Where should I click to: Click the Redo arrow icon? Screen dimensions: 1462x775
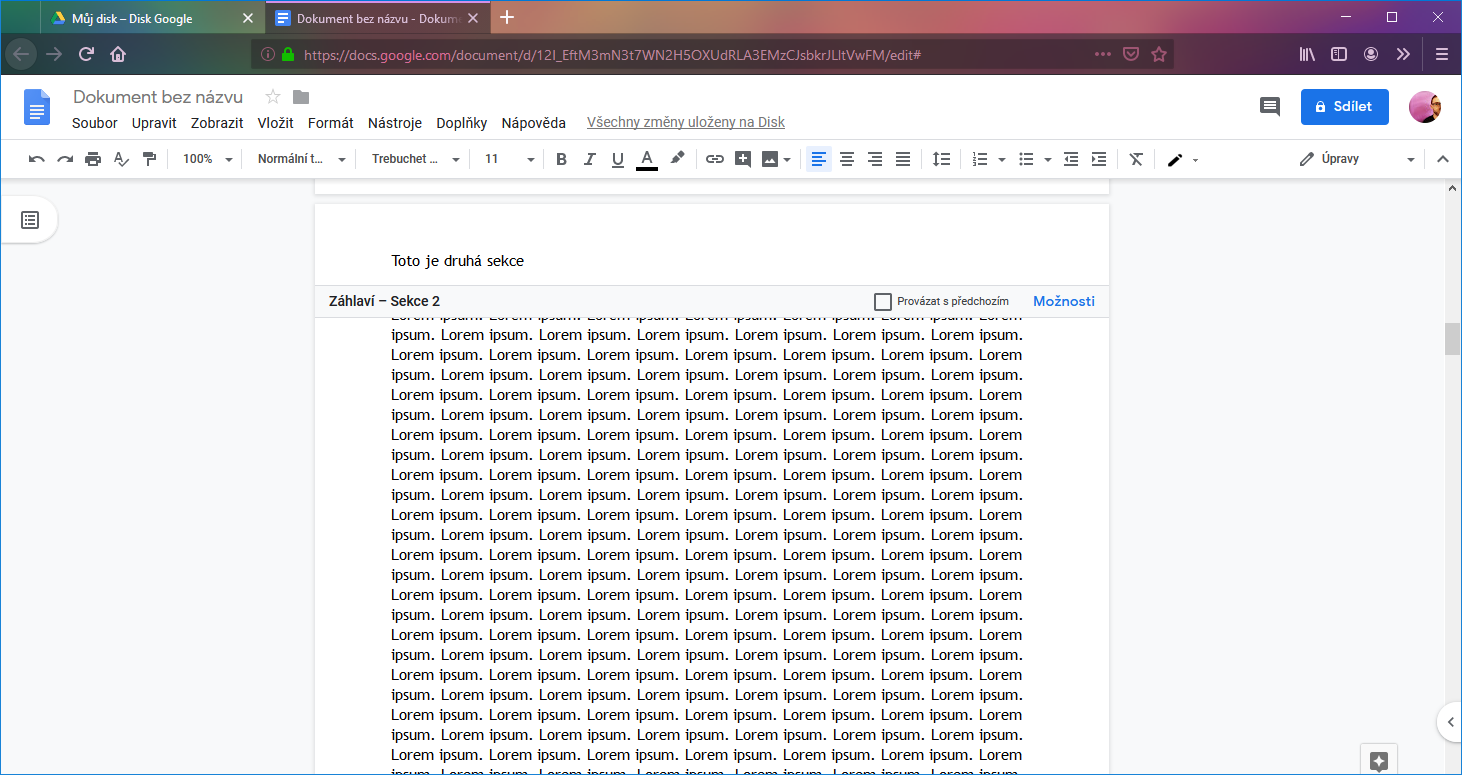click(x=65, y=159)
